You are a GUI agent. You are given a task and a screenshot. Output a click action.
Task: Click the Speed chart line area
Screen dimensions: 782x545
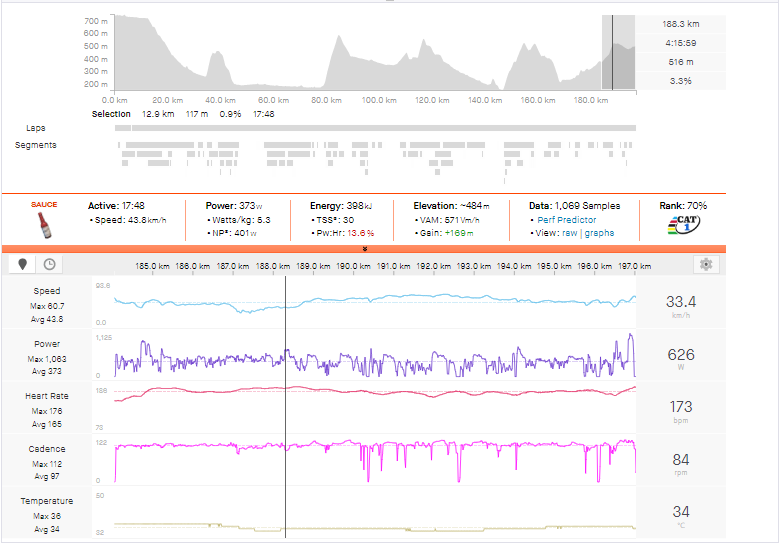coord(375,303)
